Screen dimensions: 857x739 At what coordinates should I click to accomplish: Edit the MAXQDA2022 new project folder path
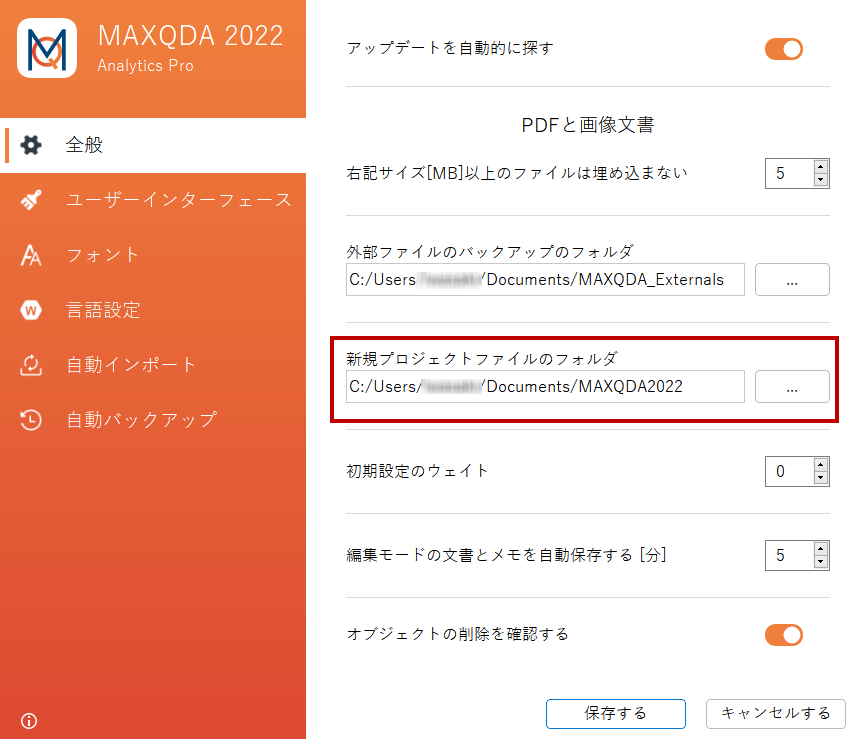[x=545, y=386]
